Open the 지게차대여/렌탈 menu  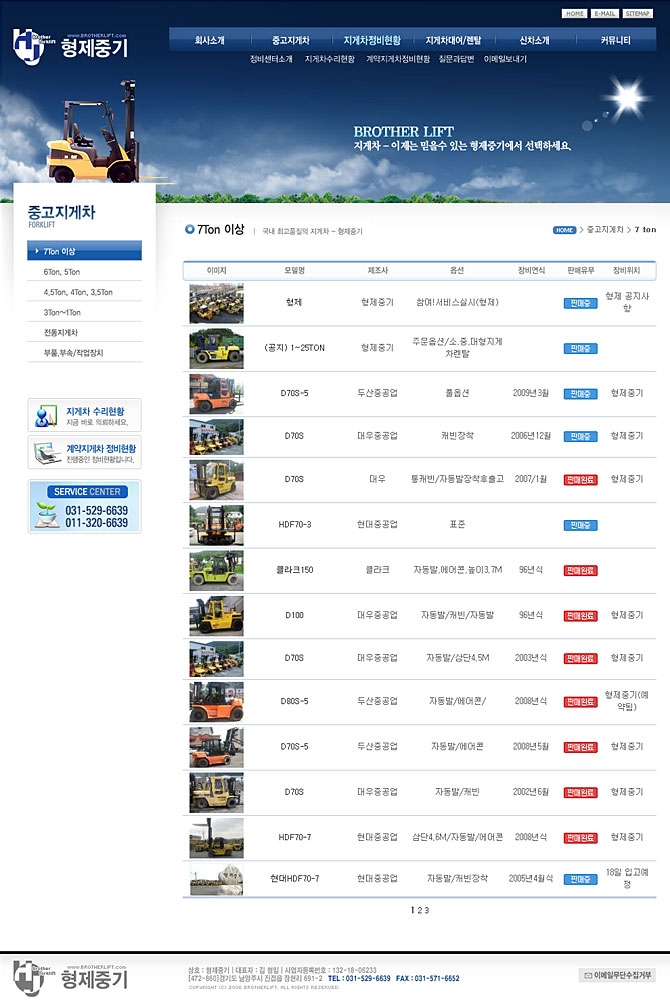(x=453, y=40)
